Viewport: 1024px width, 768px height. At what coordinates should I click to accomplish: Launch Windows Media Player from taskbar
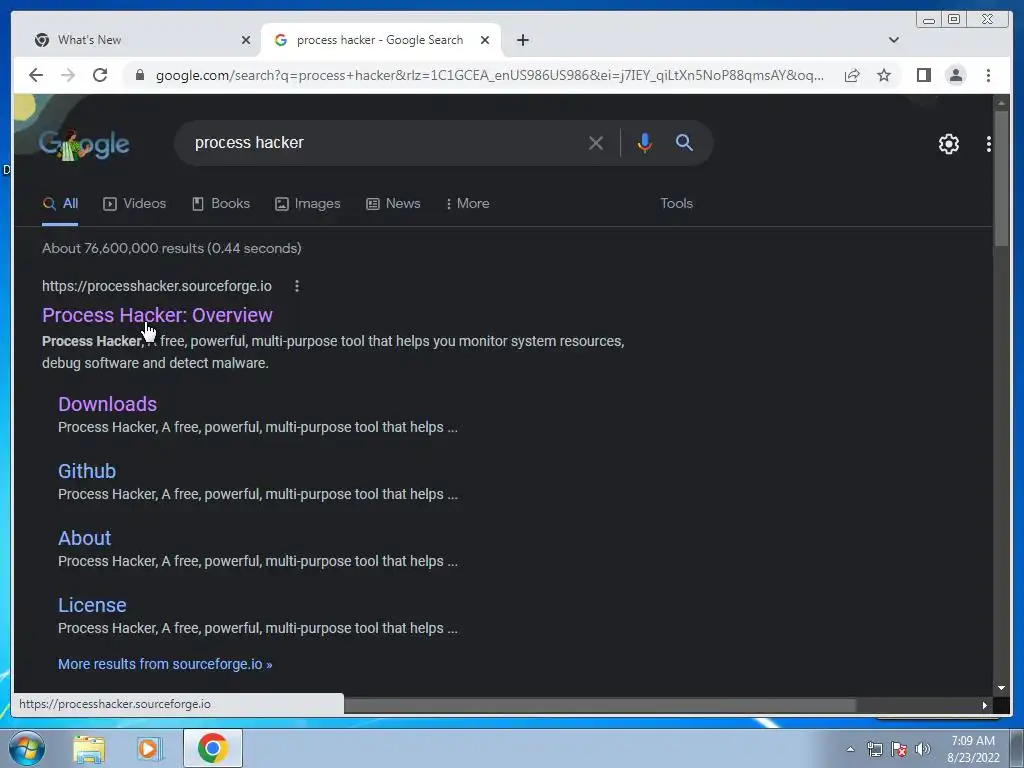pyautogui.click(x=150, y=749)
